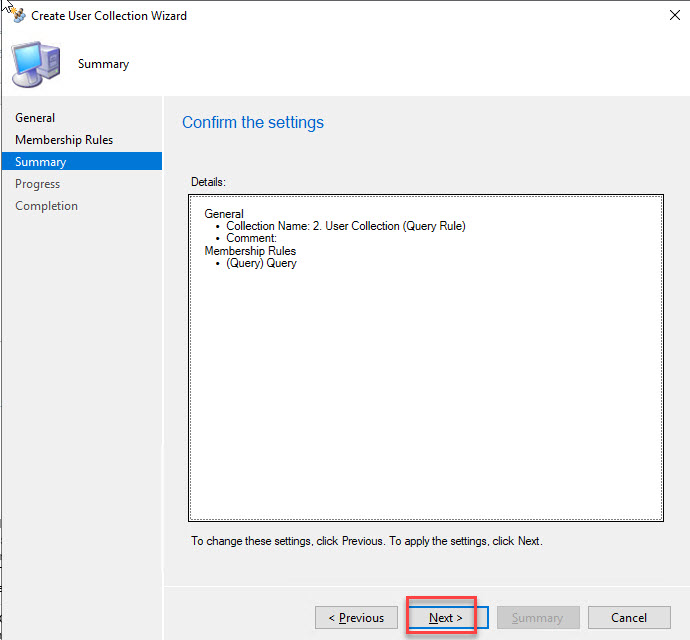This screenshot has width=690, height=640.
Task: Click the greyed-out Summary button
Action: click(x=537, y=618)
